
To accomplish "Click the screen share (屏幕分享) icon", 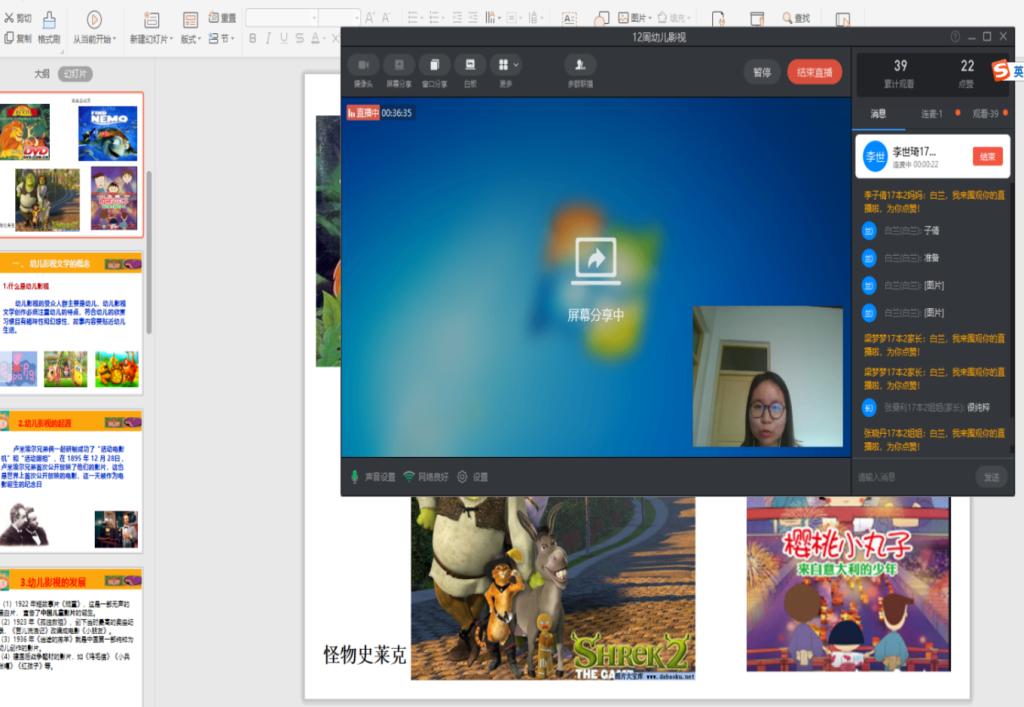I will (399, 66).
